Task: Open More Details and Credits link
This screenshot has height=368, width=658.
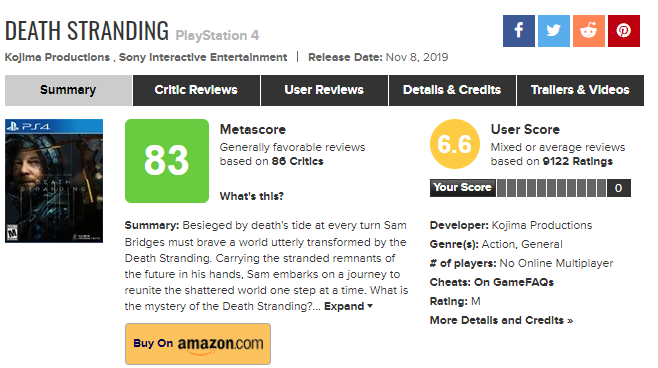Action: click(x=501, y=320)
